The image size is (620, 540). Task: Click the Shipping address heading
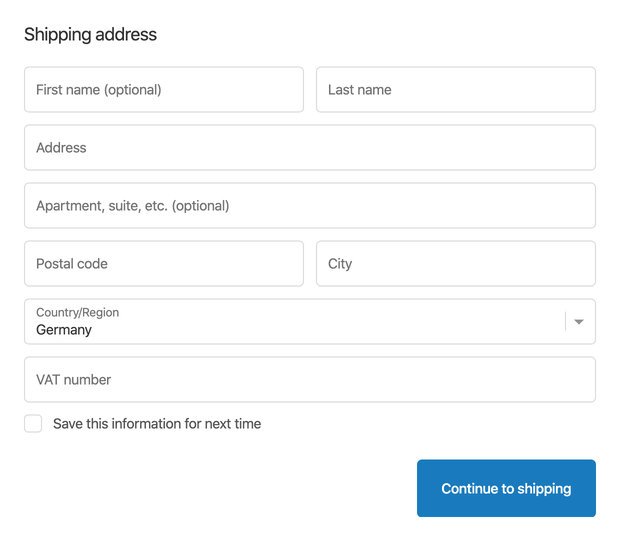[x=91, y=34]
